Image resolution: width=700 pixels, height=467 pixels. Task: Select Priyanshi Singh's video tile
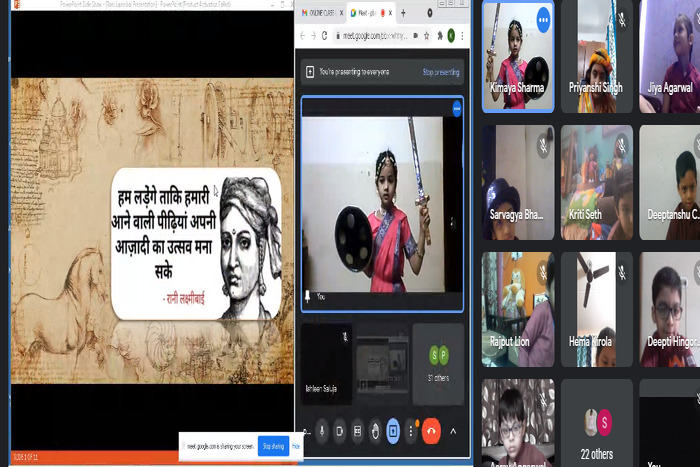click(596, 57)
